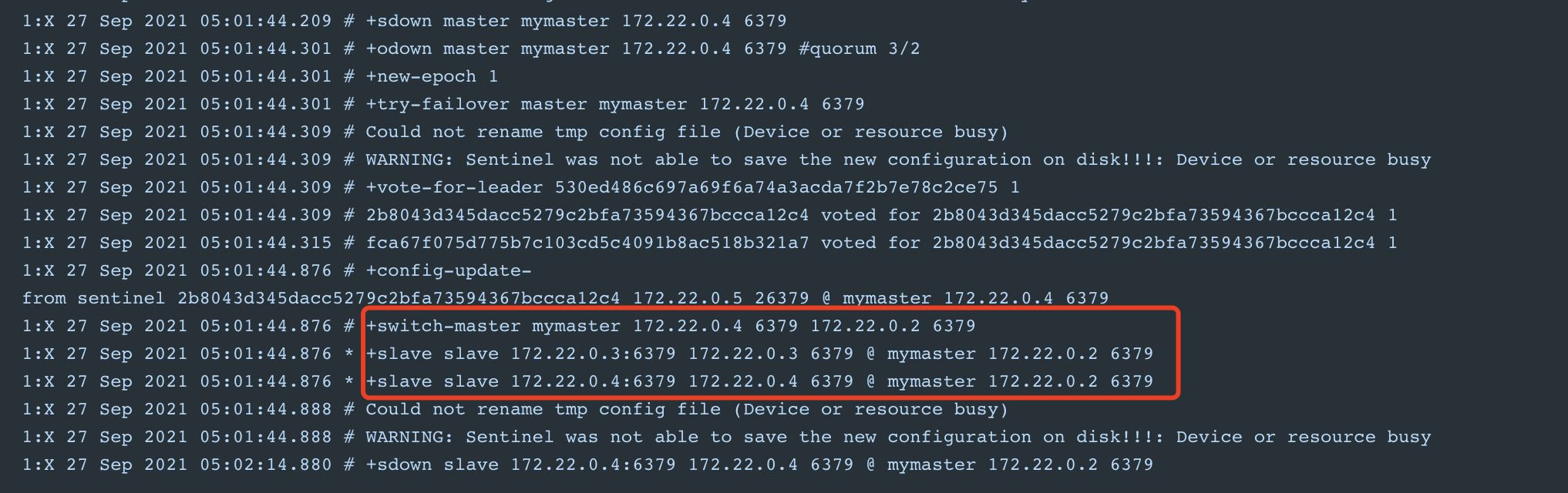
Task: Click the '172.22.0.3:6379' slave address
Action: [x=593, y=354]
